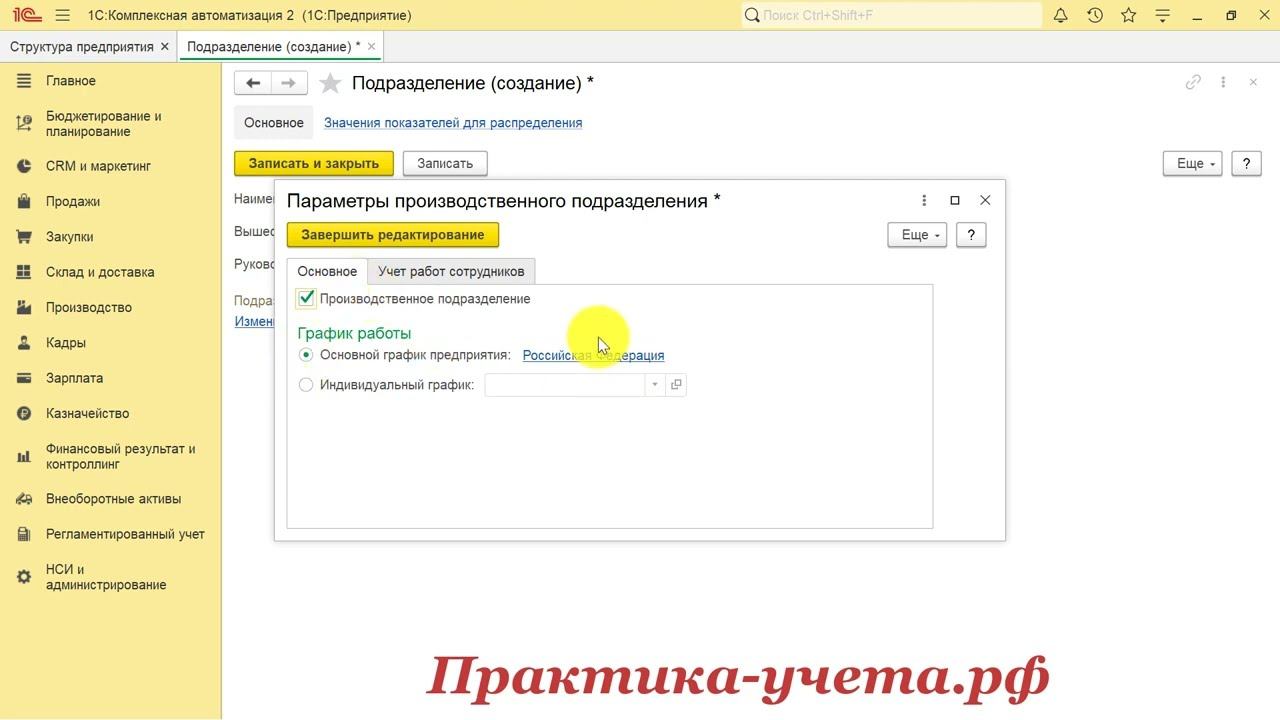Select Индивидуальный график radio button
Viewport: 1280px width, 720px height.
(x=306, y=385)
